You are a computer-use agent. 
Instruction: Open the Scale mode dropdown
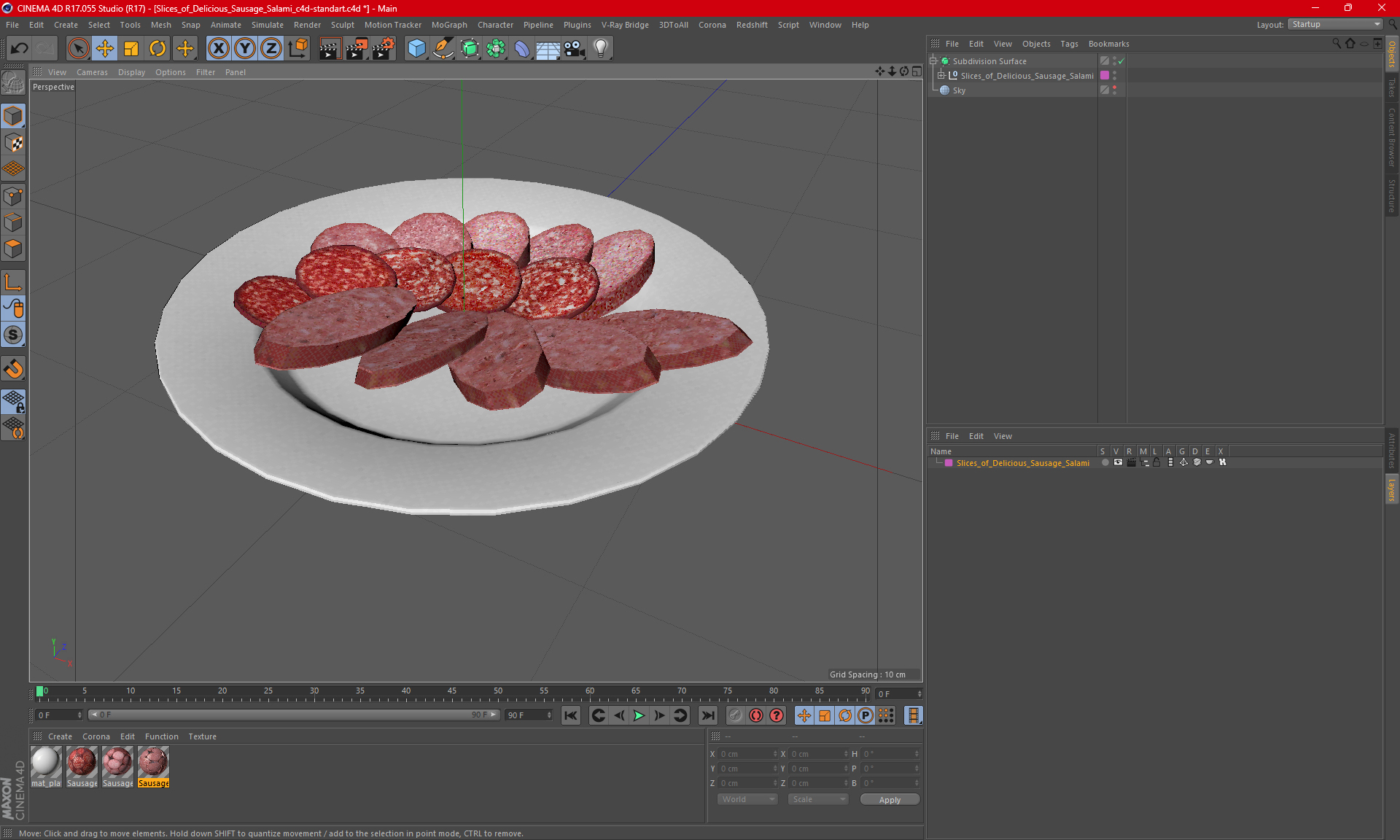click(818, 799)
